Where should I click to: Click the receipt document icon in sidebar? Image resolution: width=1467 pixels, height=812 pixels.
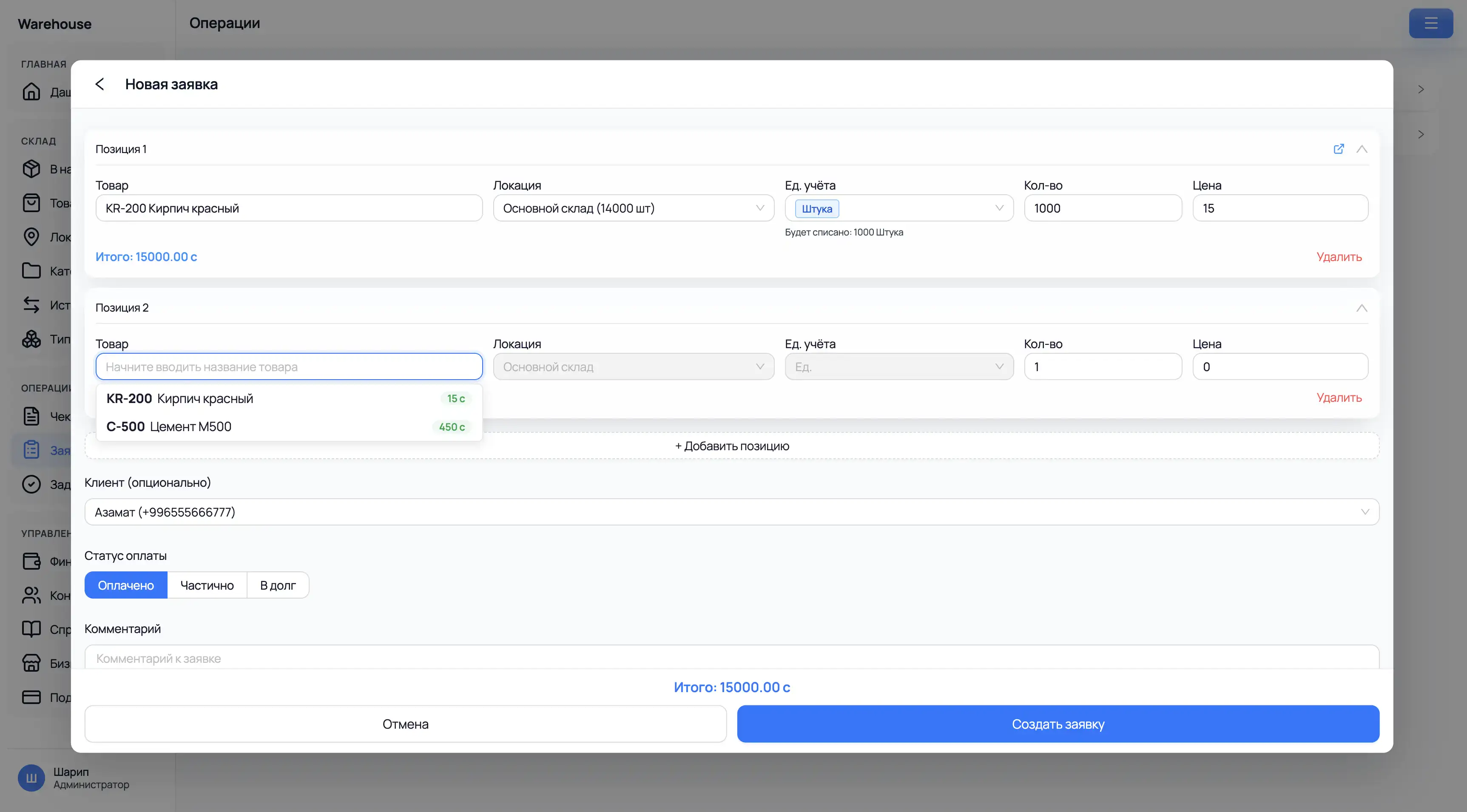tap(31, 416)
